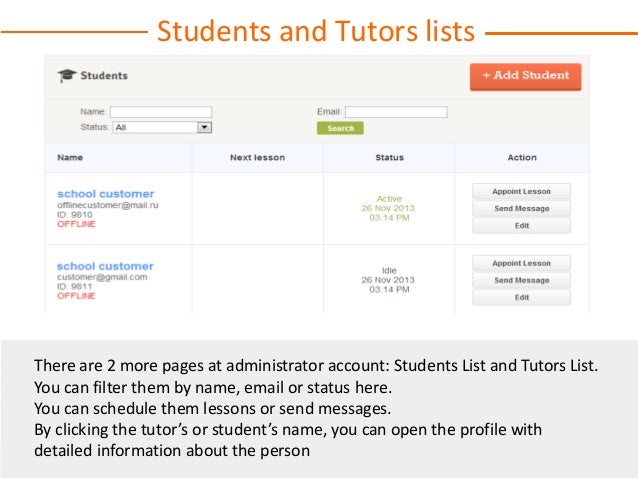Image resolution: width=638 pixels, height=479 pixels.
Task: Click the Status column header
Action: (389, 158)
